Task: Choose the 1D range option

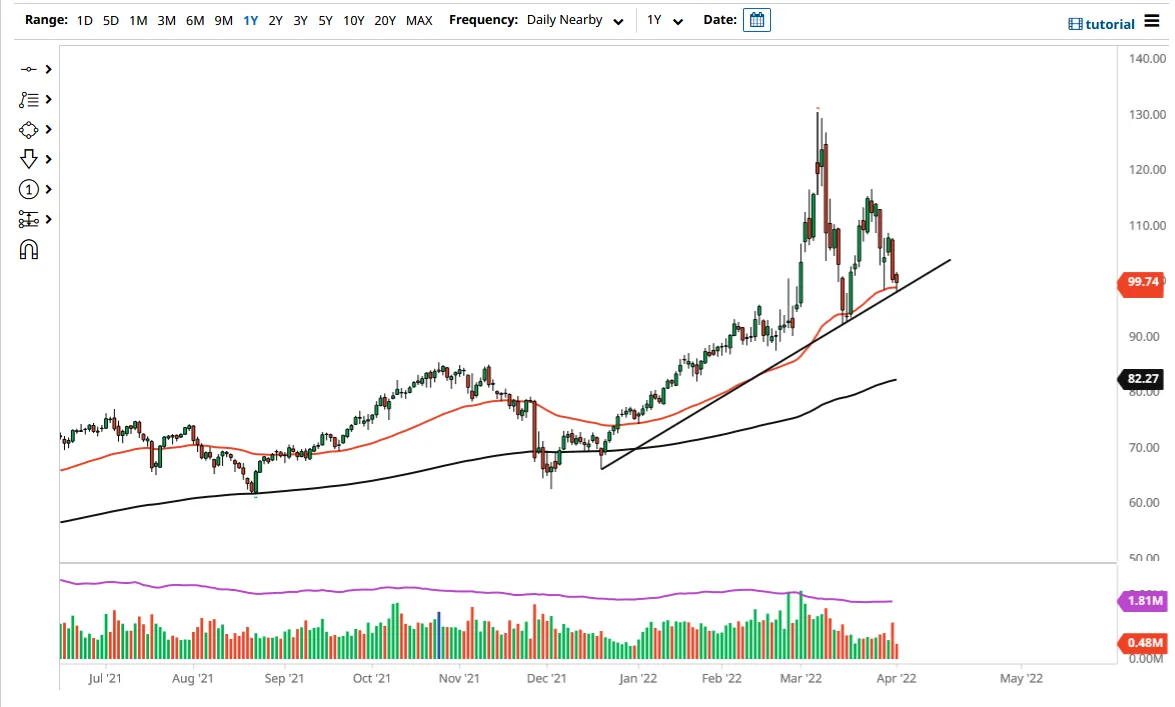Action: point(85,21)
